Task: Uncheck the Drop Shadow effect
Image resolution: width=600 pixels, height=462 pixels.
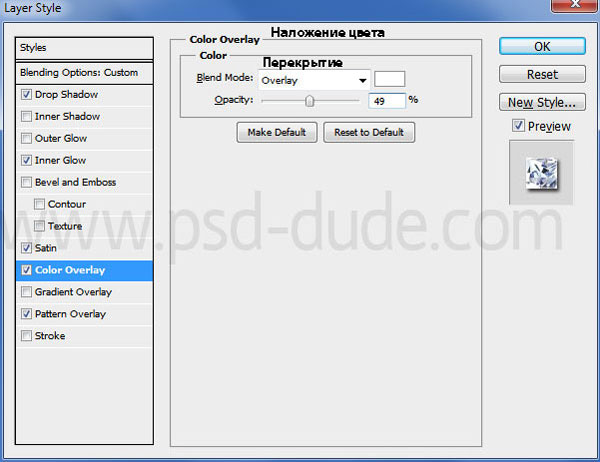Action: pyautogui.click(x=26, y=95)
